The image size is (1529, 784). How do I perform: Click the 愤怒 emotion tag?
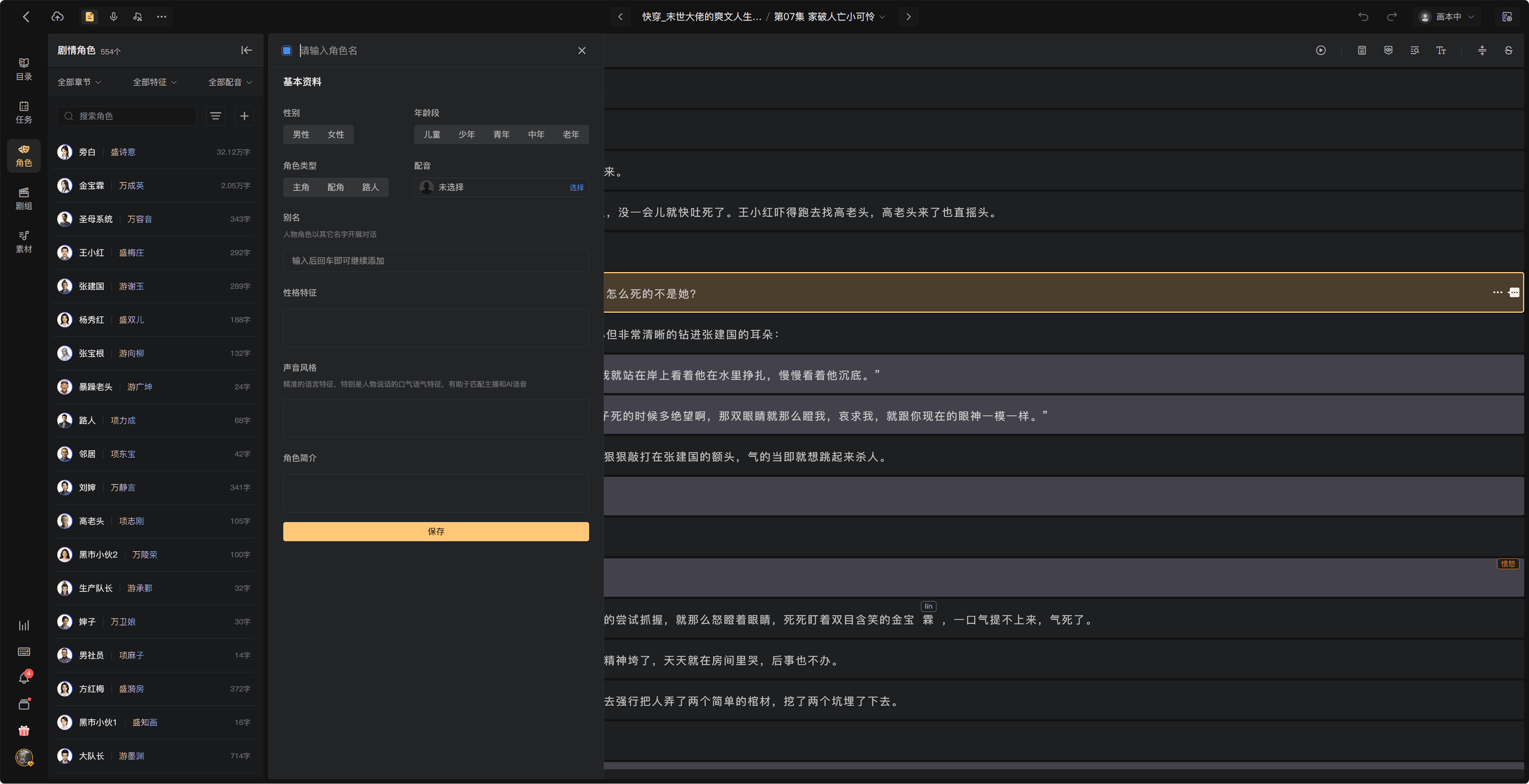tap(1507, 564)
